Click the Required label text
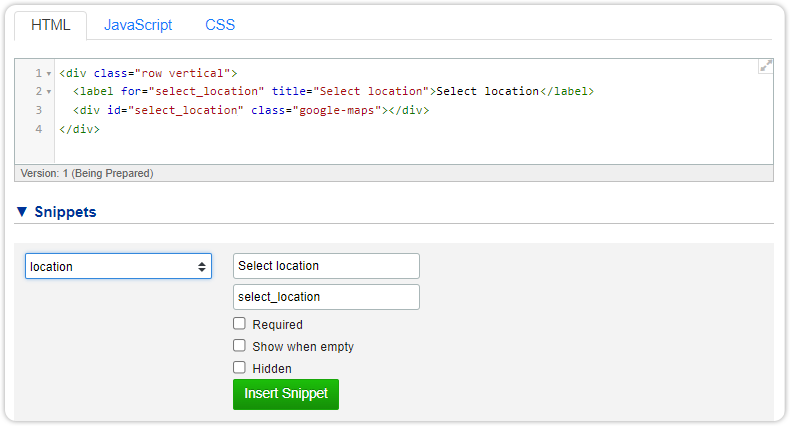This screenshot has height=426, width=790. pos(277,325)
